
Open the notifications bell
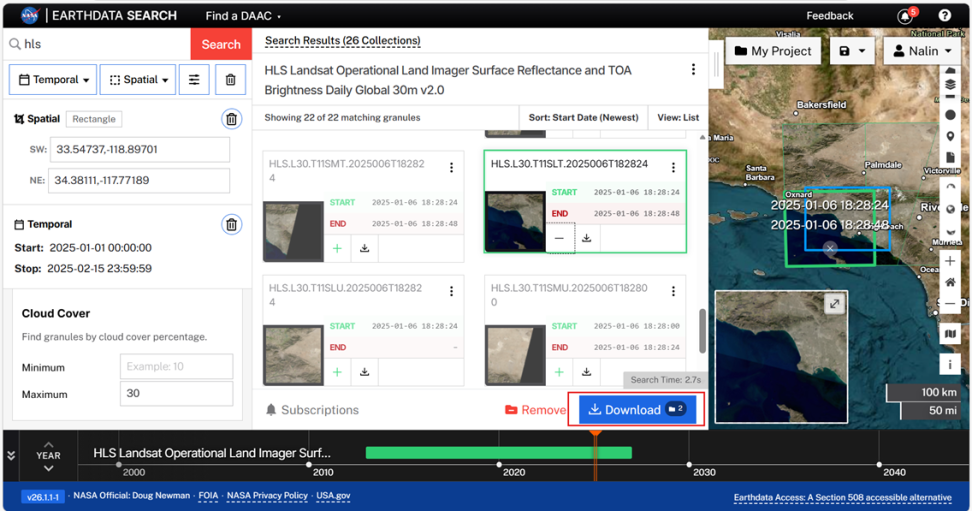[906, 16]
